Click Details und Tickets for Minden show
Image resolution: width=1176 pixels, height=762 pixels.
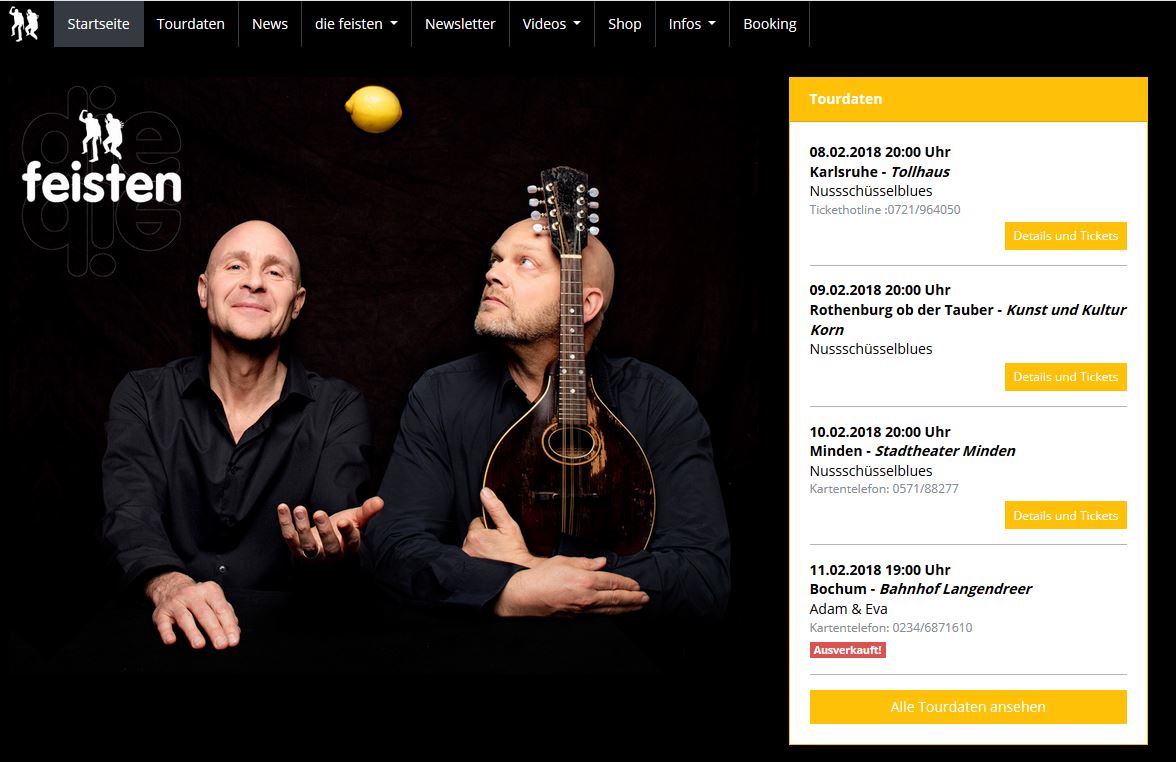click(1066, 515)
